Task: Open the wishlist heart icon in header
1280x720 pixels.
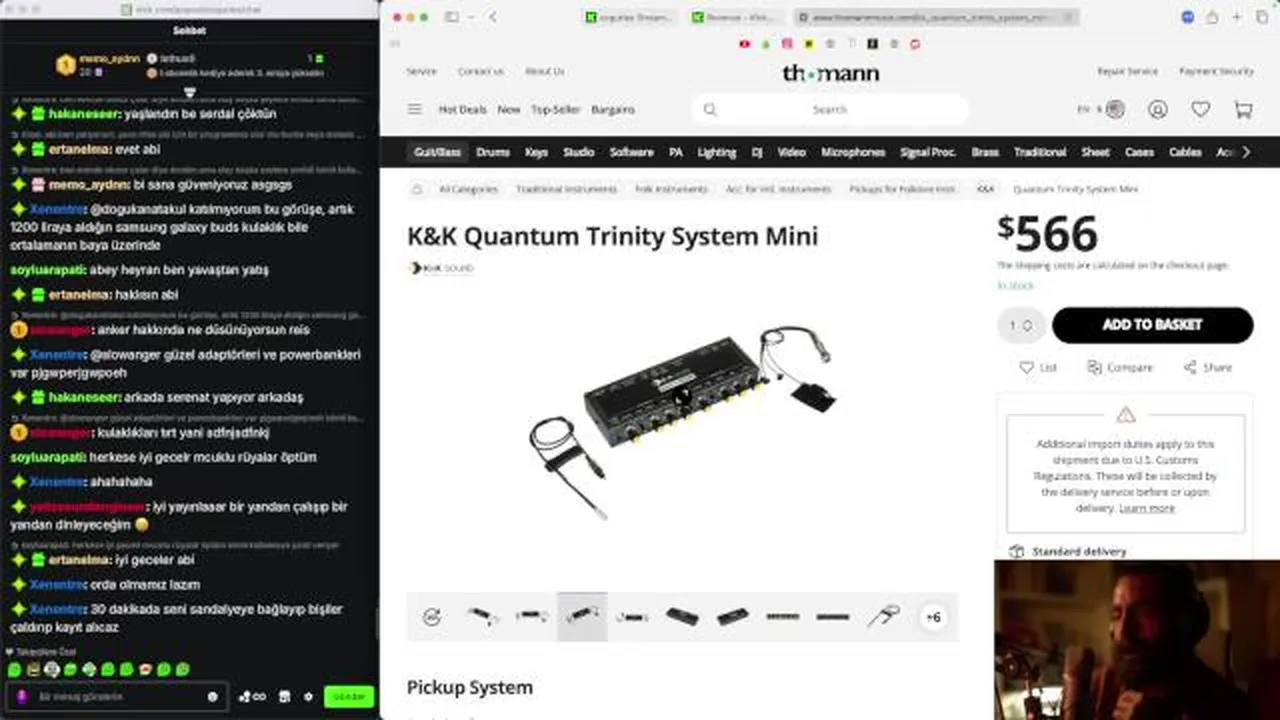Action: (x=1201, y=110)
